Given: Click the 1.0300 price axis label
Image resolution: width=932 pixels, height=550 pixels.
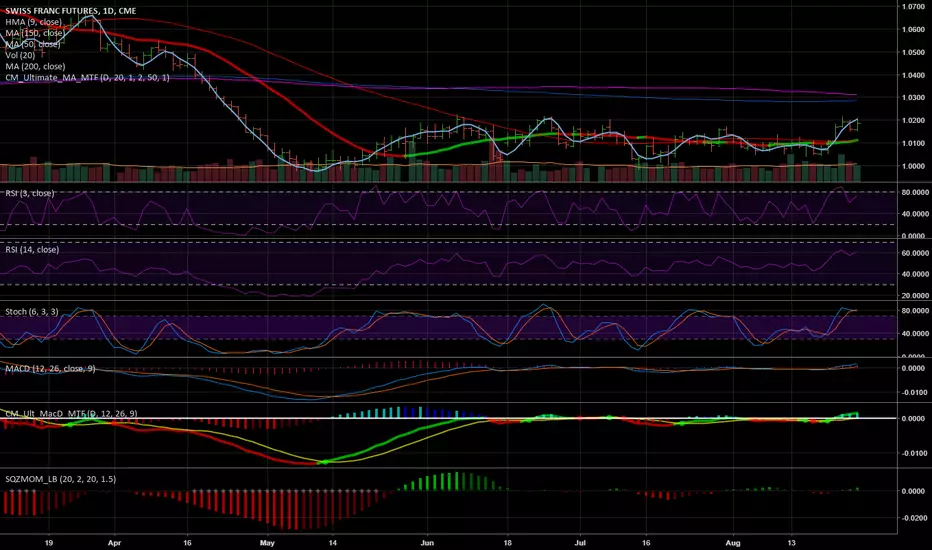Looking at the screenshot, I should [913, 98].
